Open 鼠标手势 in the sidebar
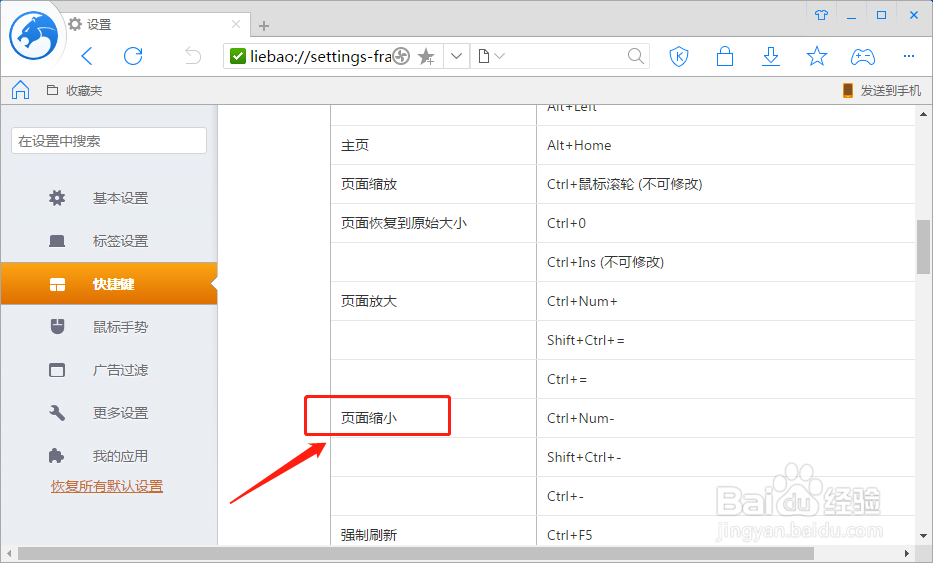This screenshot has height=563, width=933. (x=109, y=327)
